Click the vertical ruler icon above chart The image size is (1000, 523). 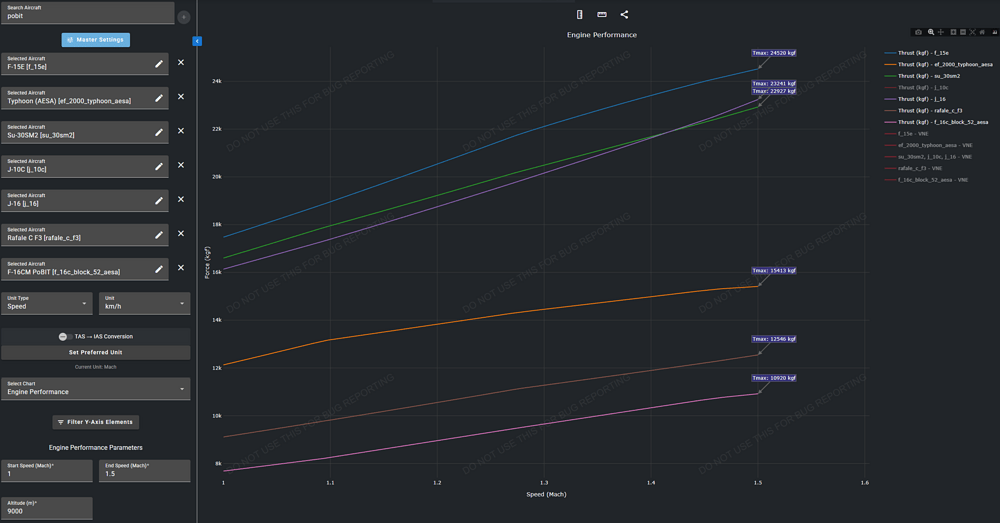click(579, 14)
